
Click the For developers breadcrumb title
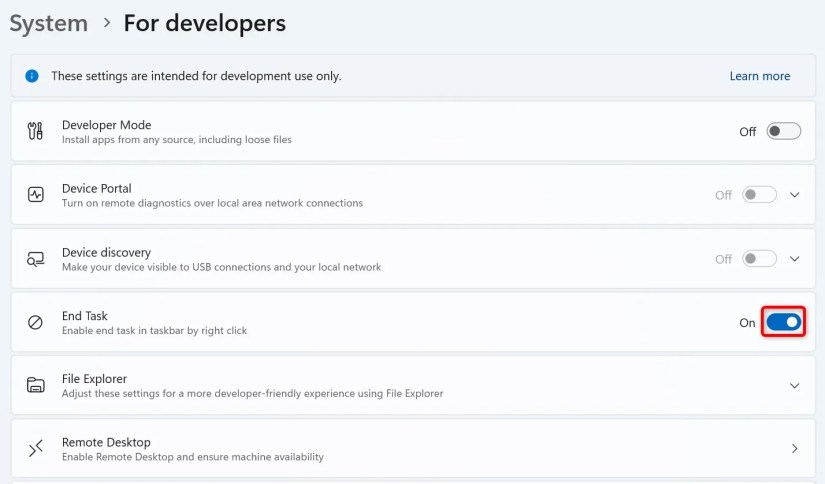click(x=204, y=23)
